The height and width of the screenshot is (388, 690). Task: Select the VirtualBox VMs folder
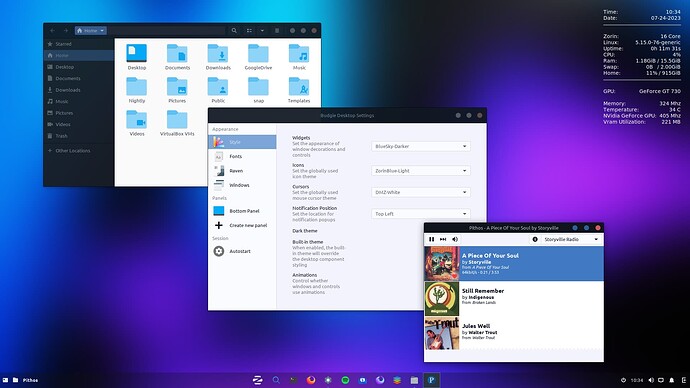pyautogui.click(x=177, y=123)
